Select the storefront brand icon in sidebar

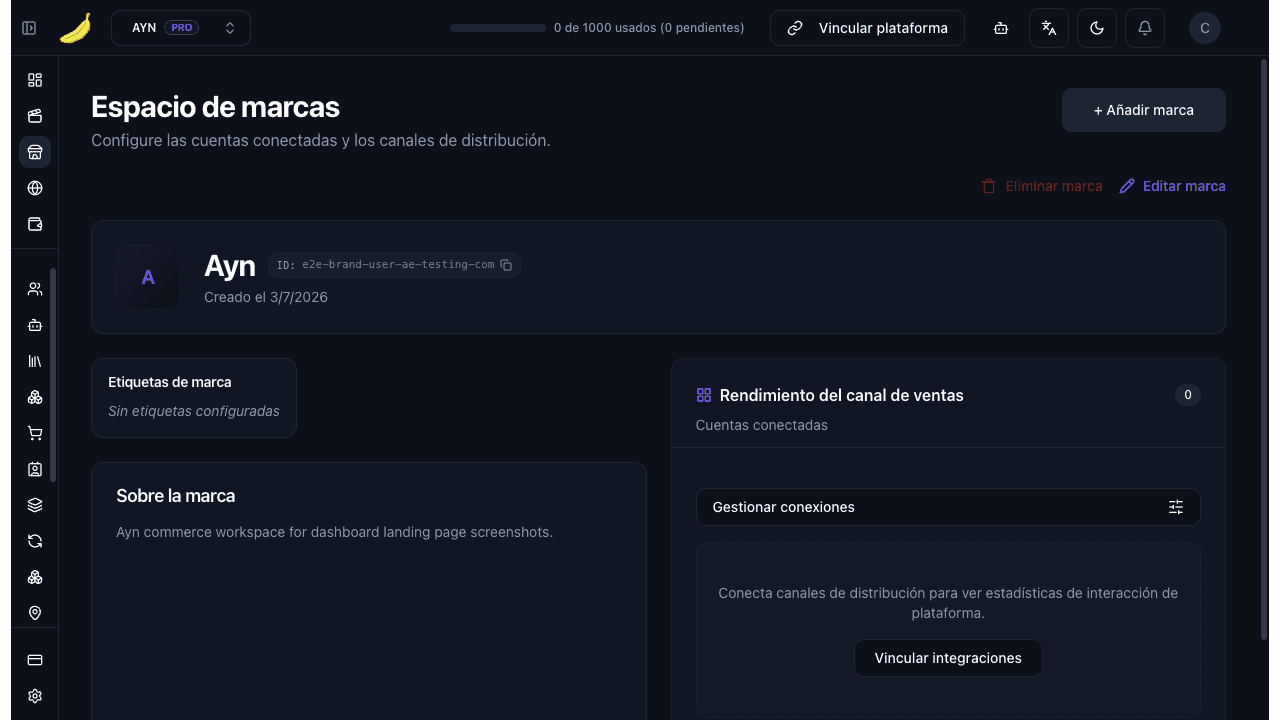click(35, 152)
